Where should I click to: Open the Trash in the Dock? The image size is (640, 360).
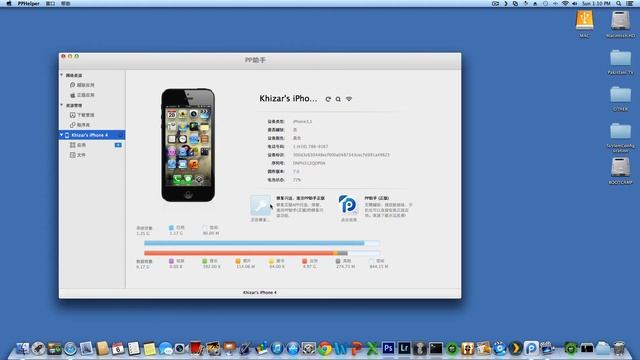tap(619, 348)
